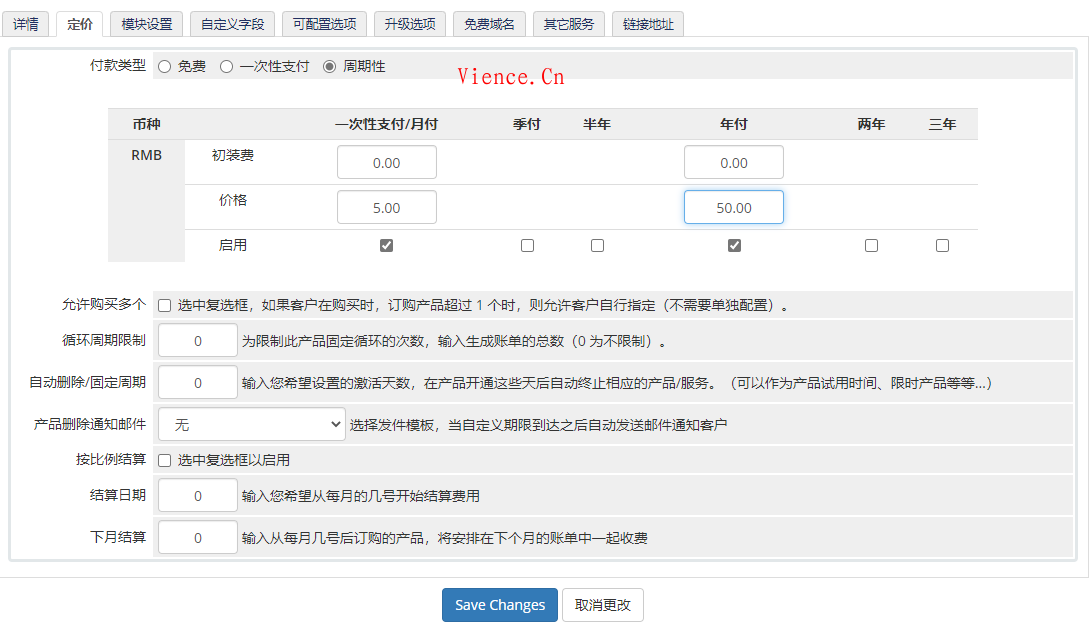Click the Save Changes button
This screenshot has height=625, width=1091.
pyautogui.click(x=499, y=604)
